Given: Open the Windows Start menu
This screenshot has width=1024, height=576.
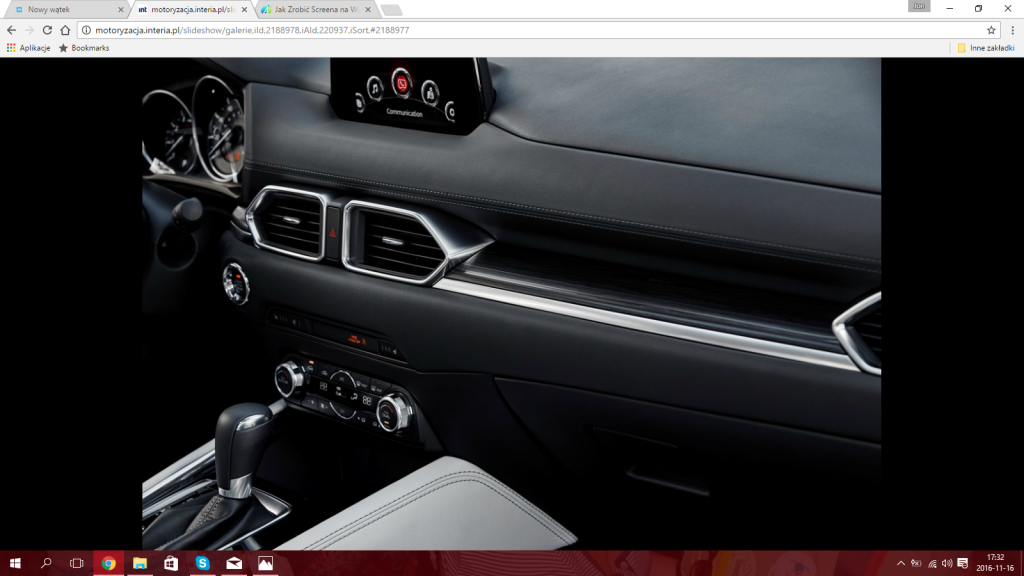Looking at the screenshot, I should coord(15,563).
